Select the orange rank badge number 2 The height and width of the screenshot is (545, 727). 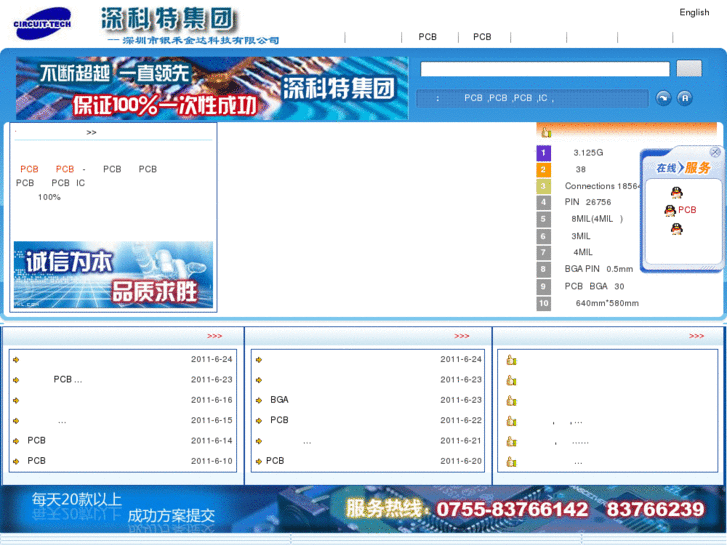(x=543, y=169)
